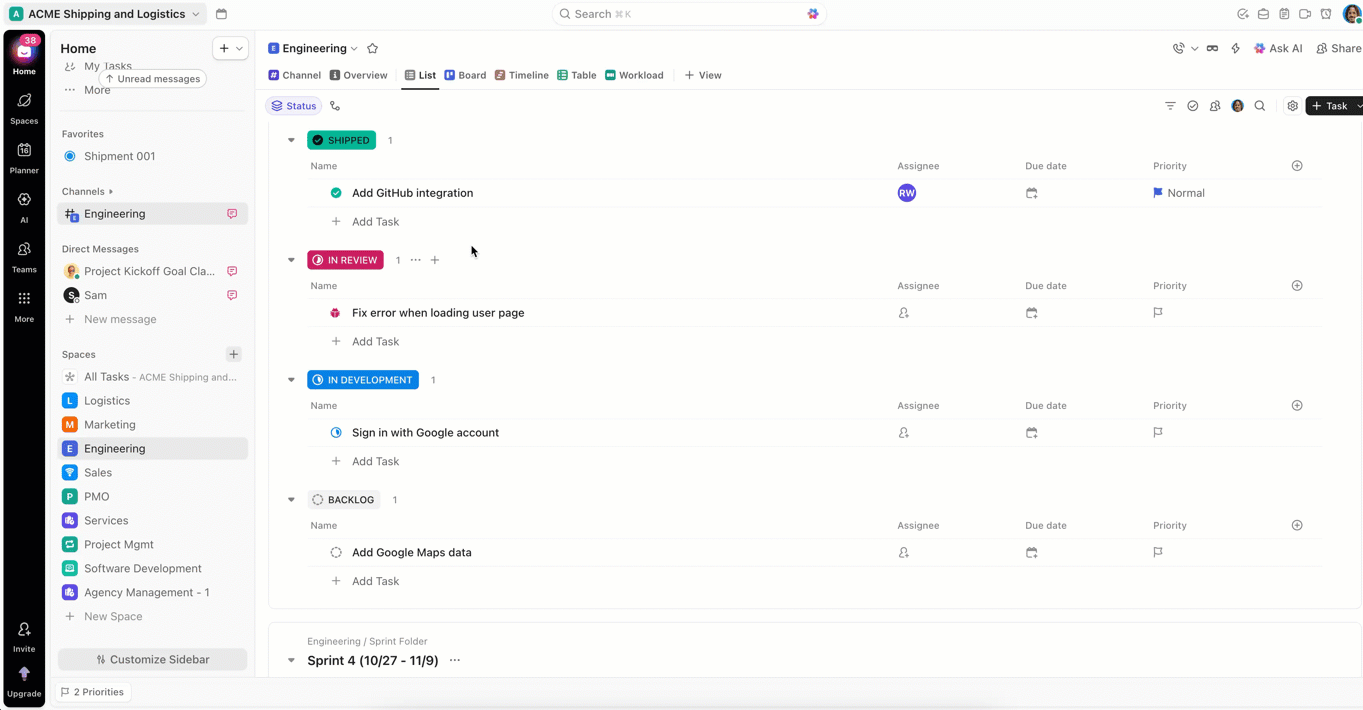This screenshot has width=1363, height=710.
Task: Collapse the SHIPPED status group
Action: (291, 140)
